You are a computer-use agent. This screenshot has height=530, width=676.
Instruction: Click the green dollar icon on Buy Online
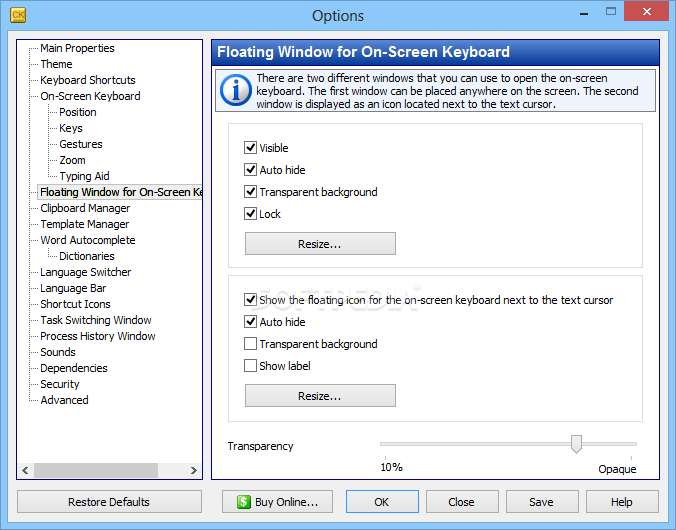click(x=244, y=502)
